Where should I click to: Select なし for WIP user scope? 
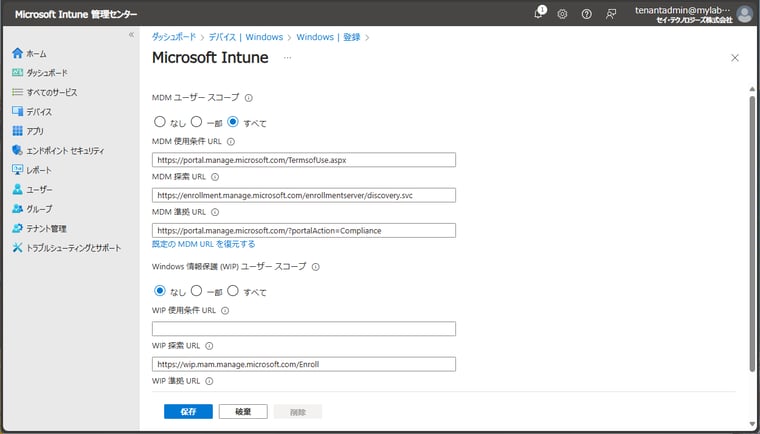[159, 291]
